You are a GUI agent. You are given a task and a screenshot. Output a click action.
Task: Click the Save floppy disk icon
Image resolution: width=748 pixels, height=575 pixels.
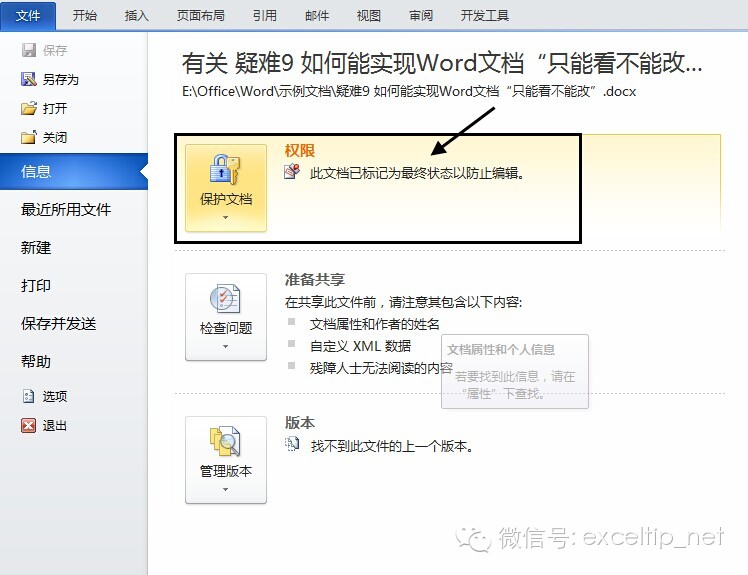click(x=29, y=50)
